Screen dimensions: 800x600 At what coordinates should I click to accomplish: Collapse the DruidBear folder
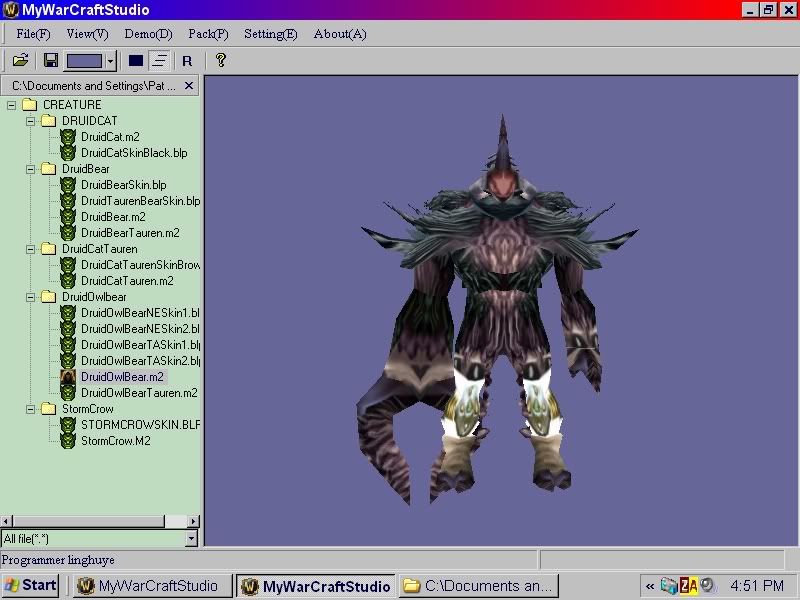coord(31,169)
